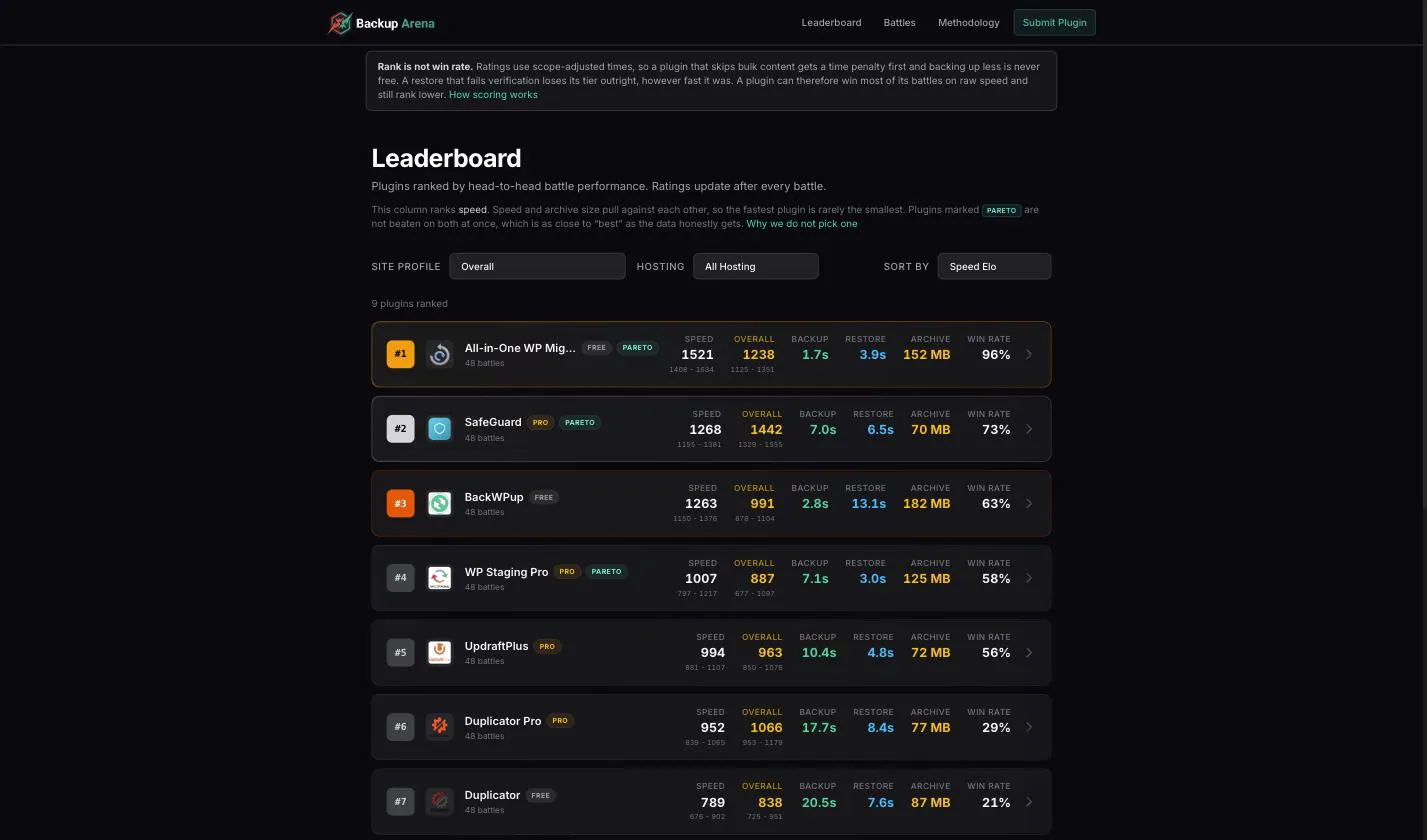
Task: Open the Site Profile dropdown set to Overall
Action: pyautogui.click(x=537, y=266)
